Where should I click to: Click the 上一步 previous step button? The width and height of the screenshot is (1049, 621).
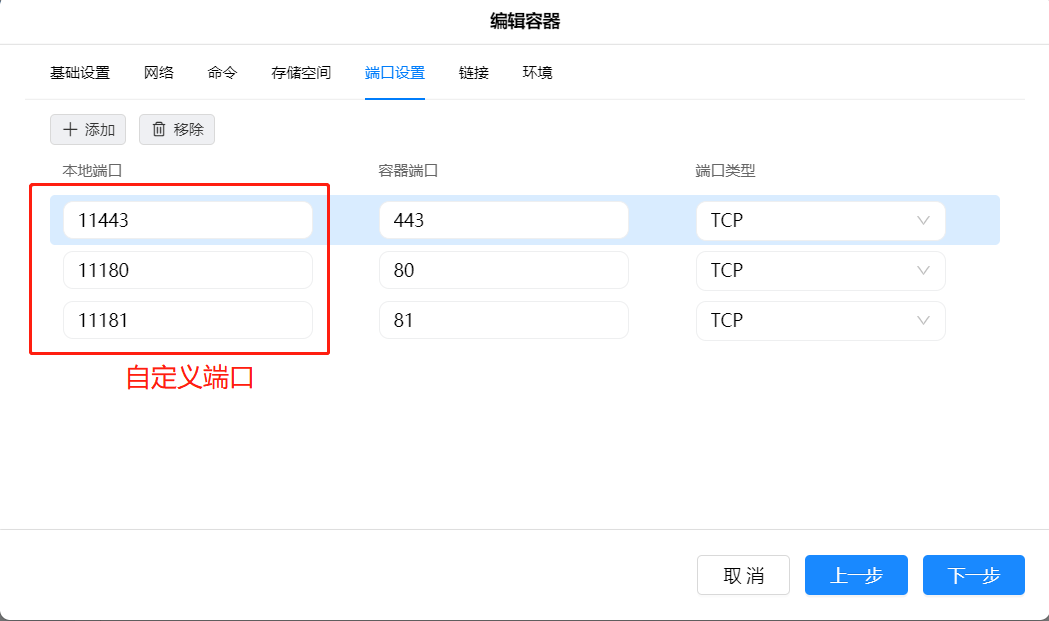coord(856,575)
